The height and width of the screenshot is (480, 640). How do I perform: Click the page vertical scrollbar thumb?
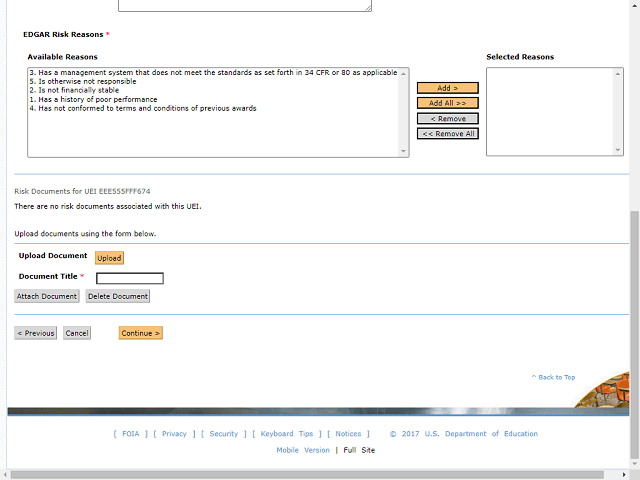click(x=635, y=335)
